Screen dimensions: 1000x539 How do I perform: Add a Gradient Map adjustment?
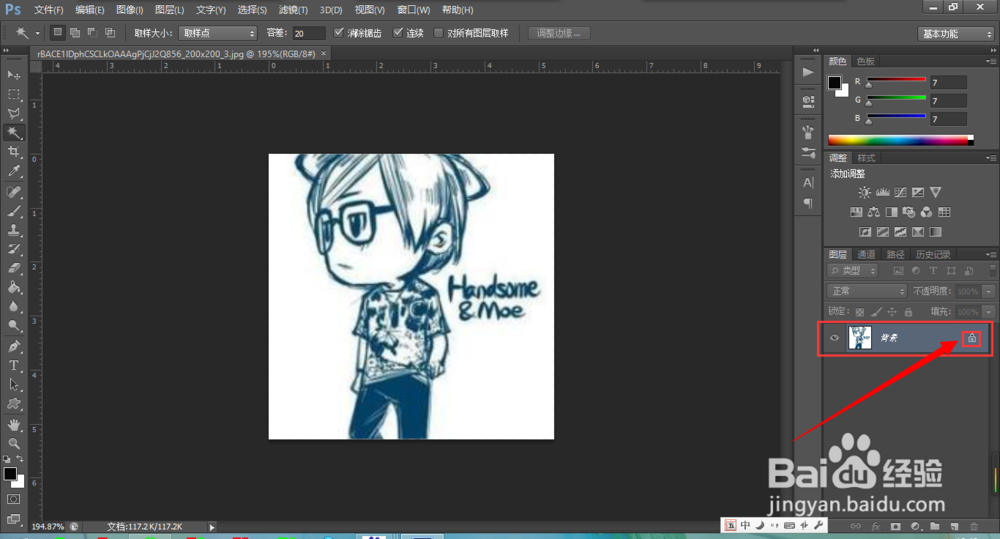point(935,232)
